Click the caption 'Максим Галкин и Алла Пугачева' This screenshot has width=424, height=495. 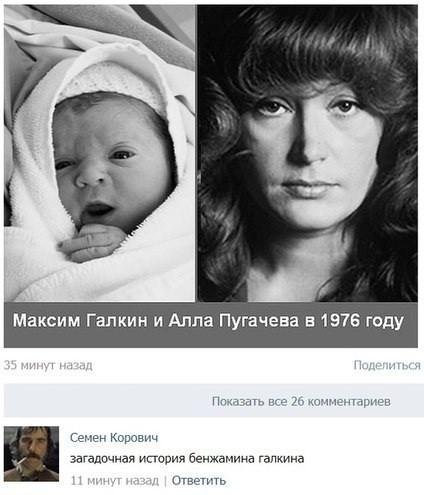click(156, 321)
